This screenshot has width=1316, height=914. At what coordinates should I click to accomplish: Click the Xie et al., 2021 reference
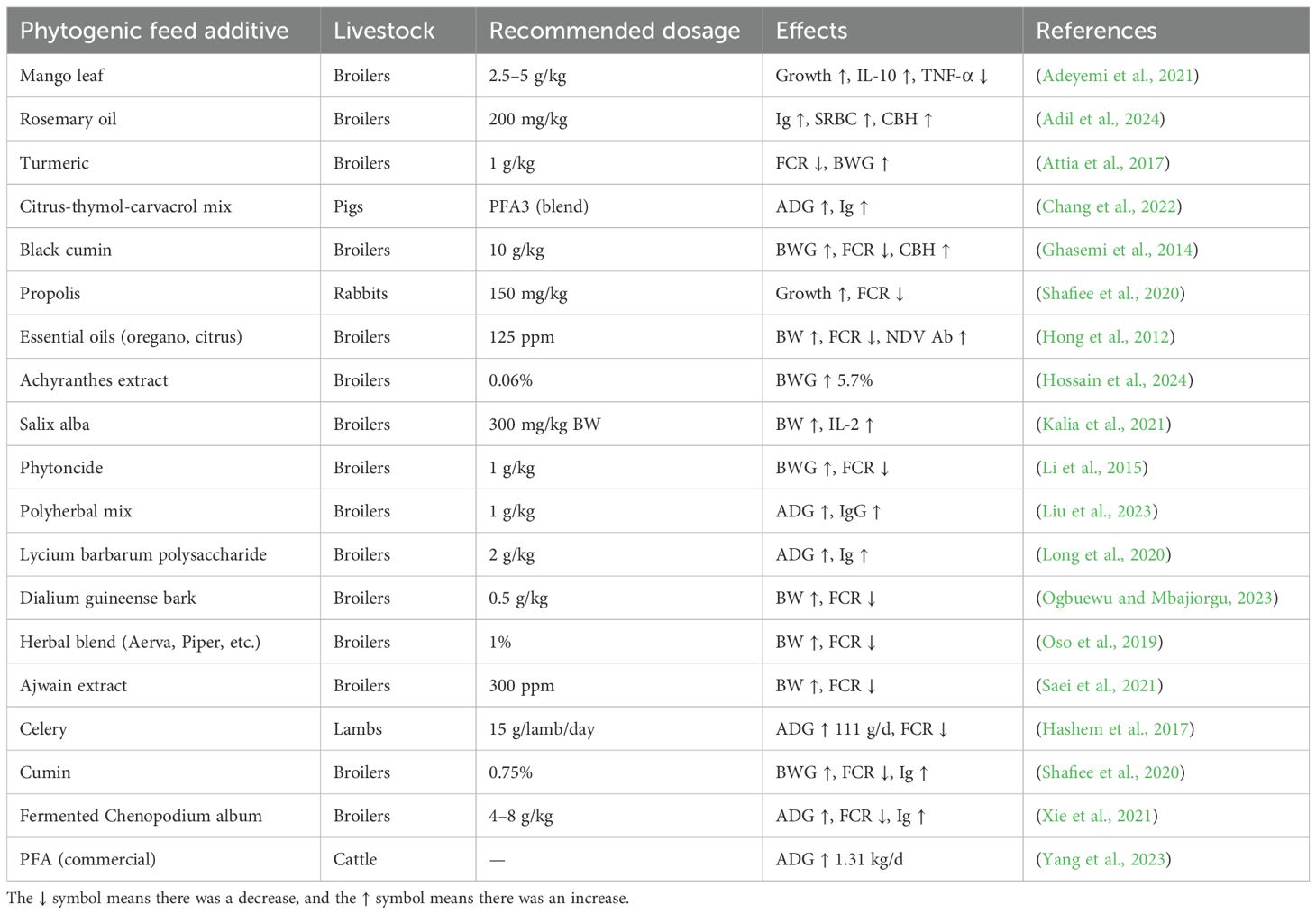coord(1096,816)
